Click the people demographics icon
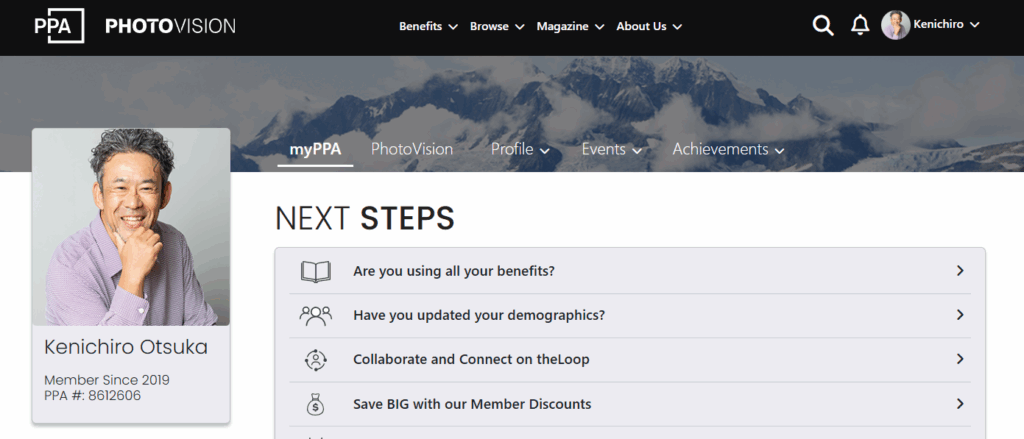 coord(315,315)
